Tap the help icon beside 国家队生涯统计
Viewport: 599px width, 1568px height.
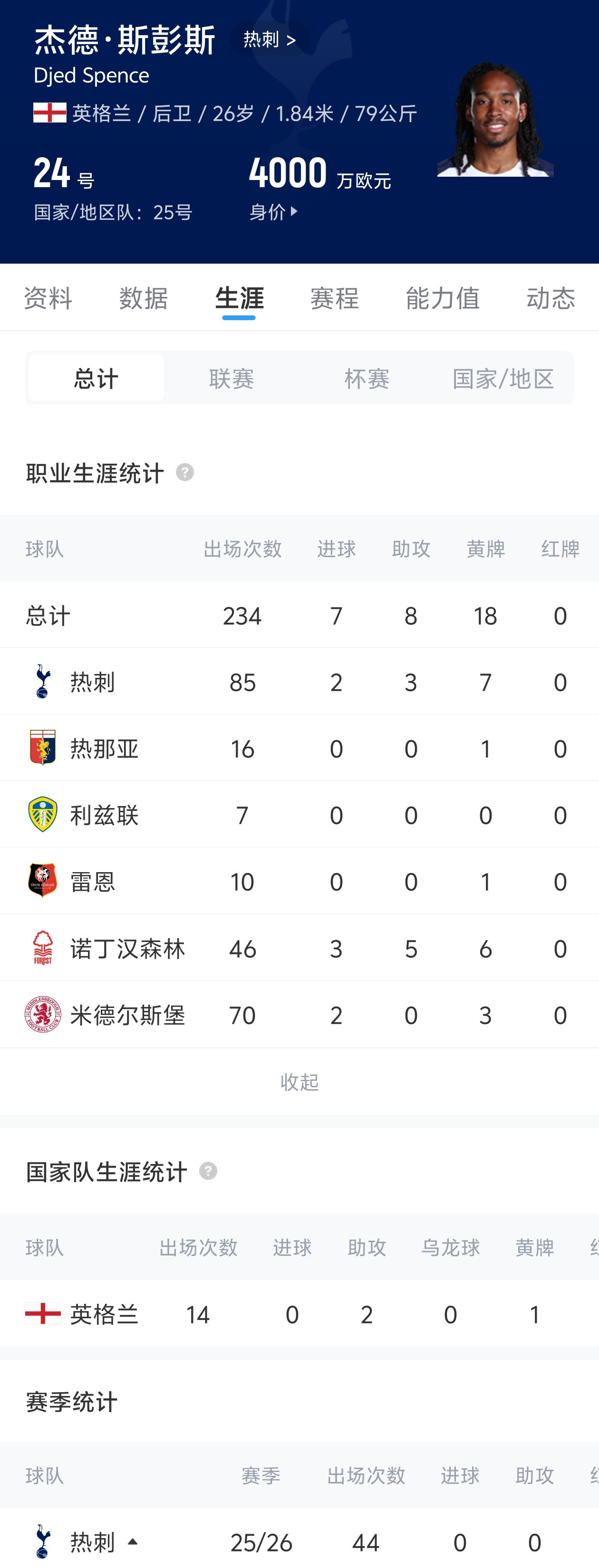tap(208, 1170)
